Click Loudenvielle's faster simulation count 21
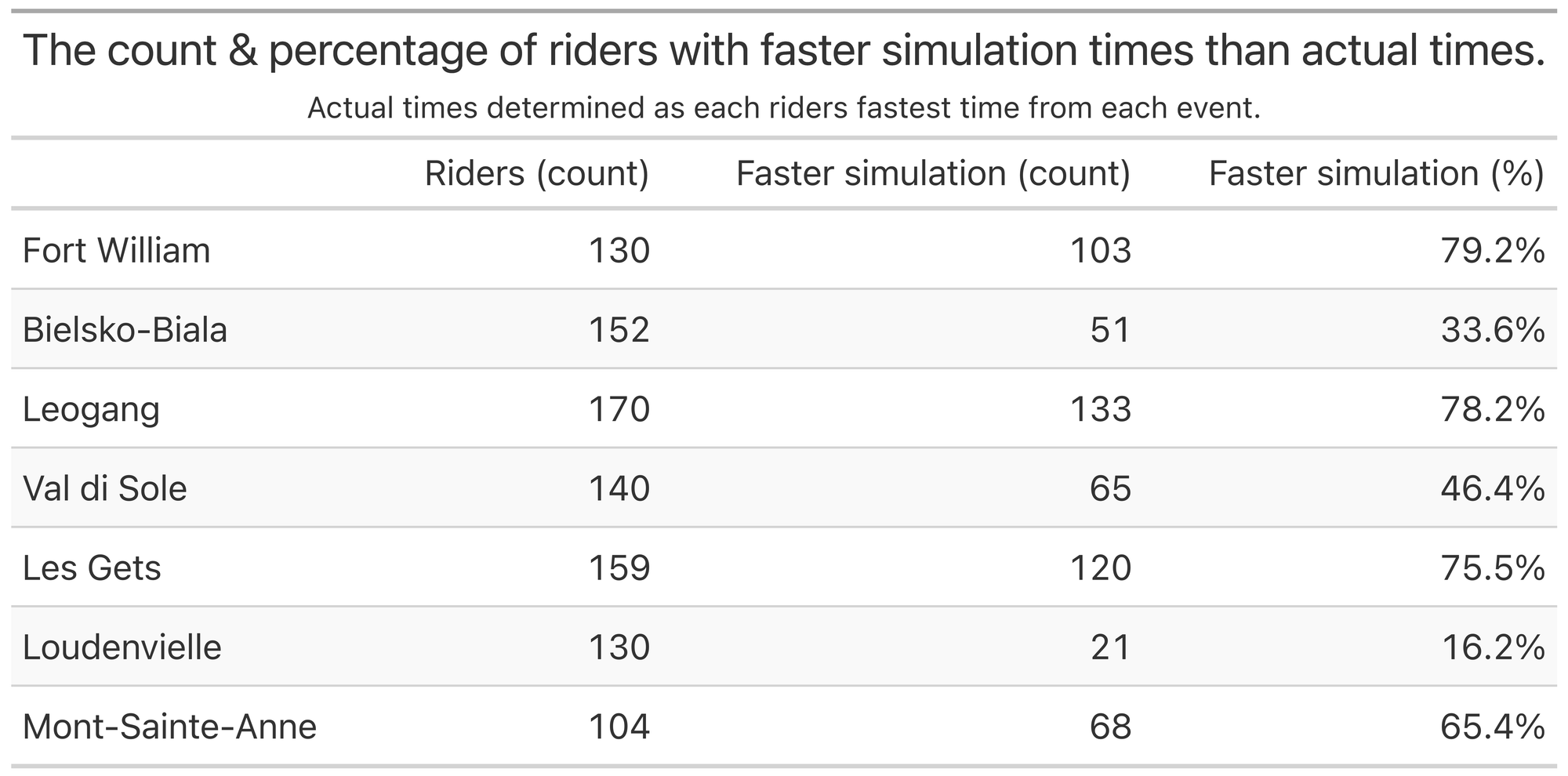This screenshot has height=776, width=1568. 1110,647
